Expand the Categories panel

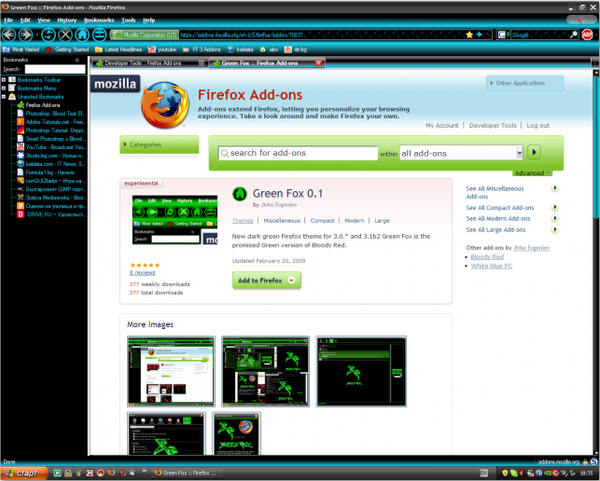coord(159,145)
